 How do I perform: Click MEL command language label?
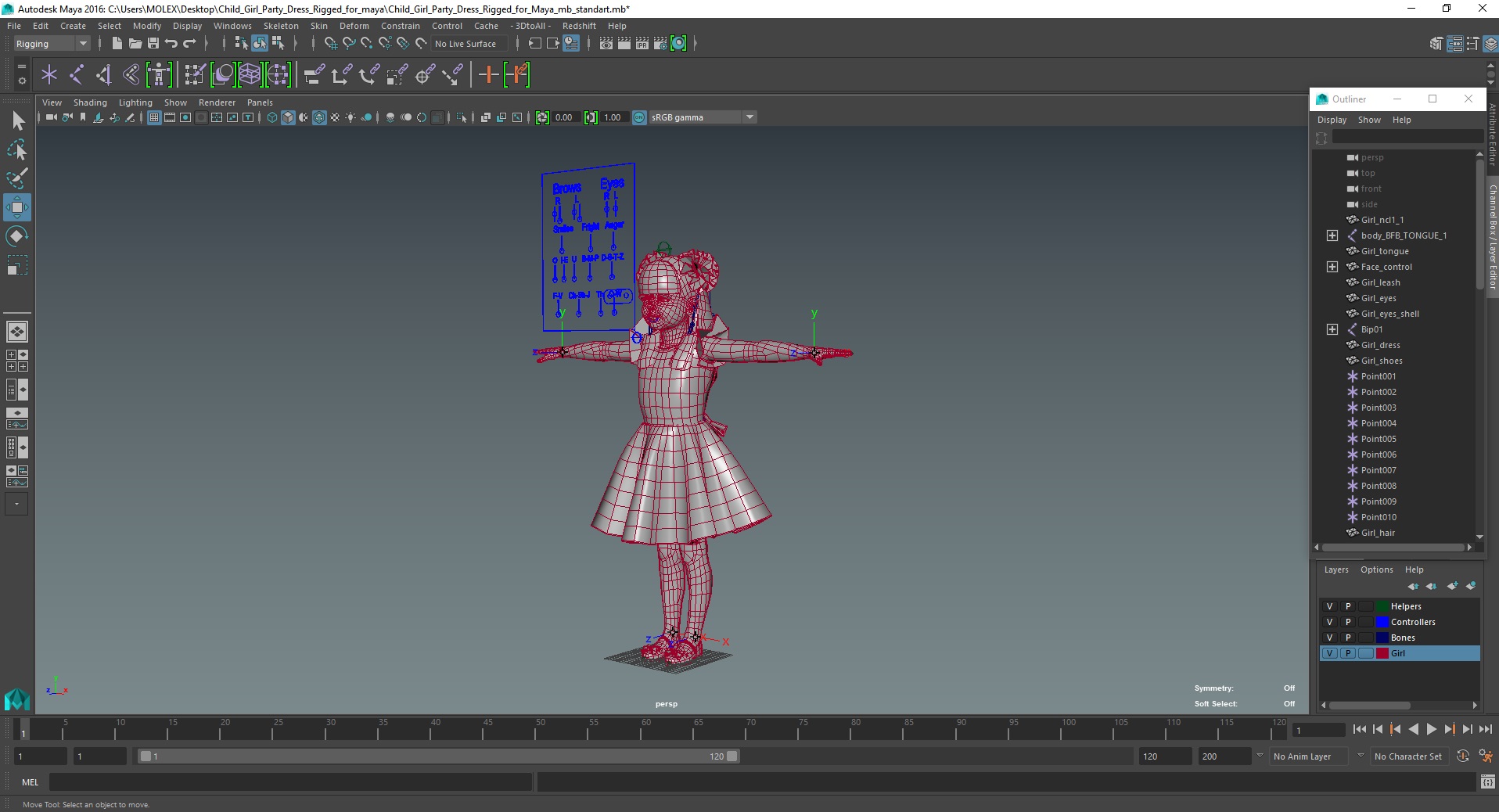[30, 782]
